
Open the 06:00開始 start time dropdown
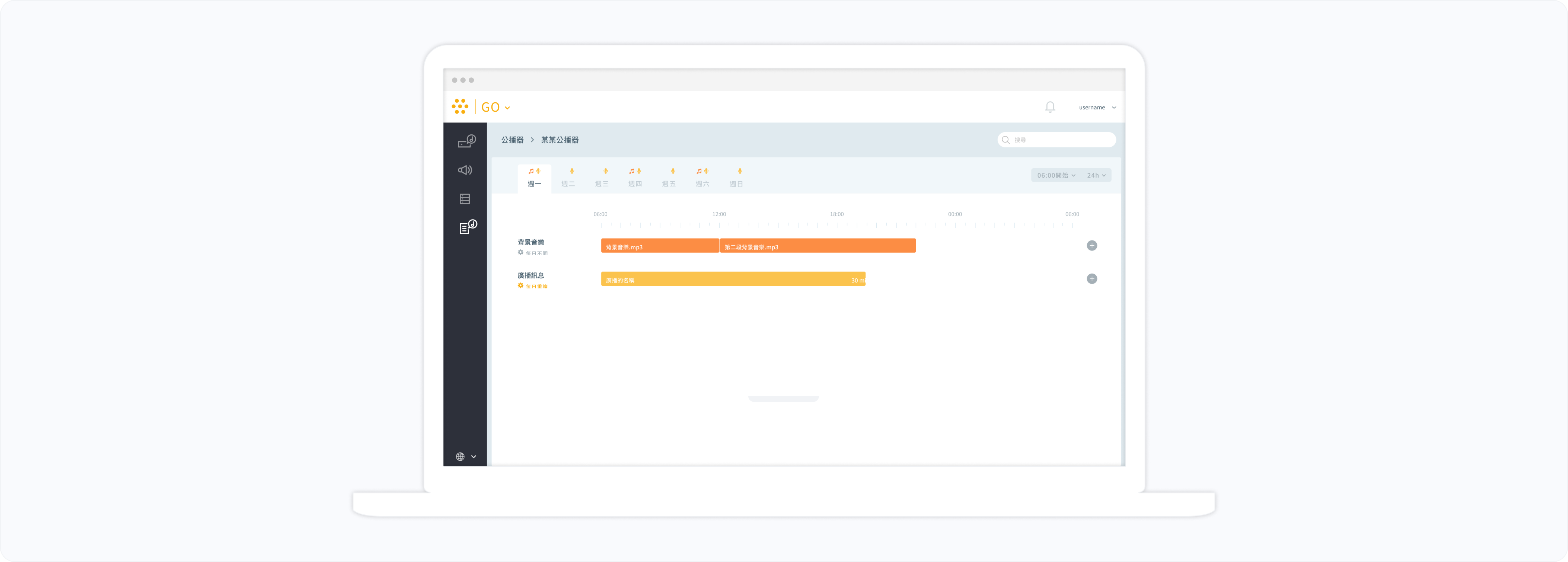(x=1056, y=175)
